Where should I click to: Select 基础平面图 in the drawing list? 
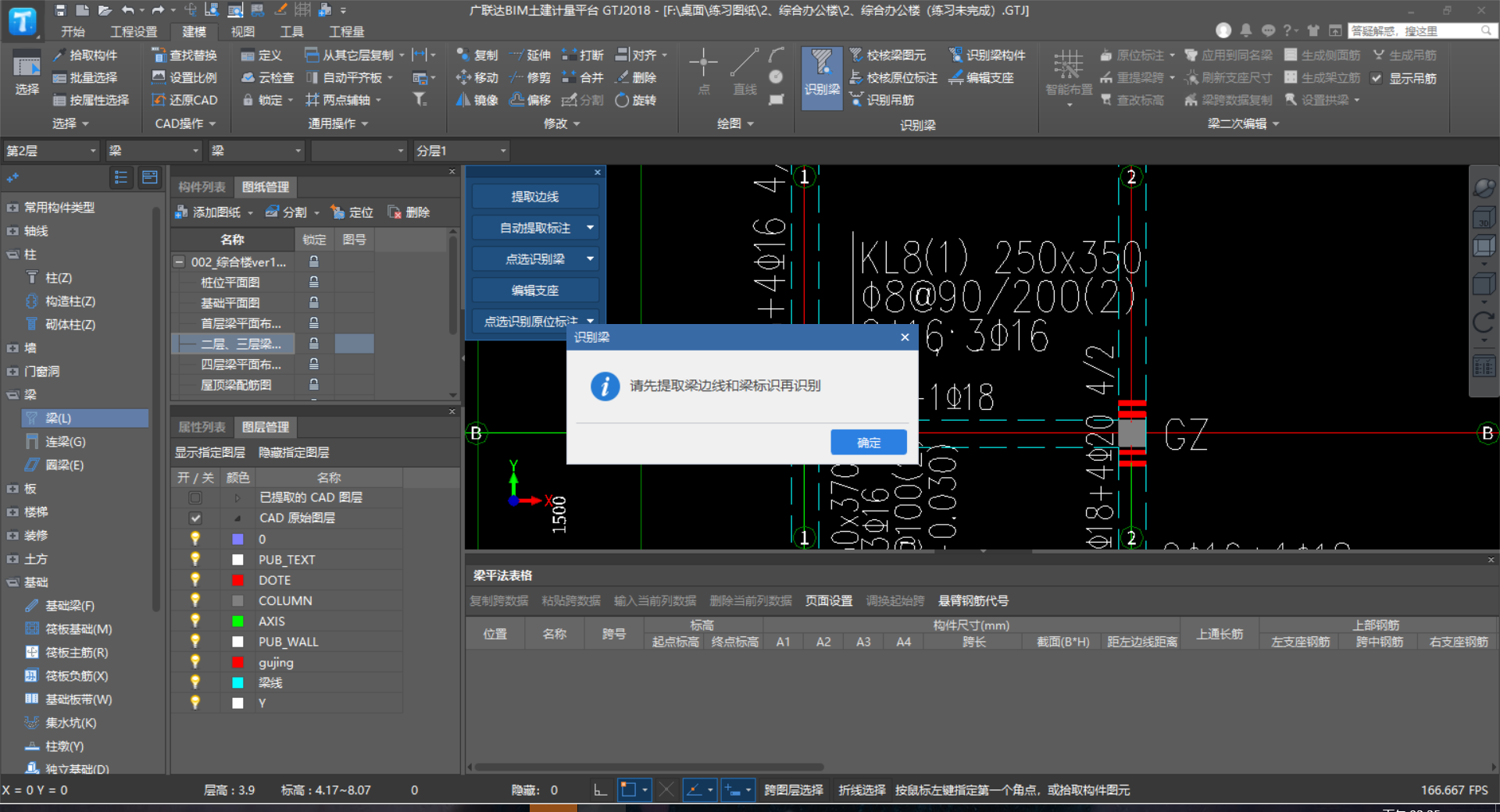point(230,303)
